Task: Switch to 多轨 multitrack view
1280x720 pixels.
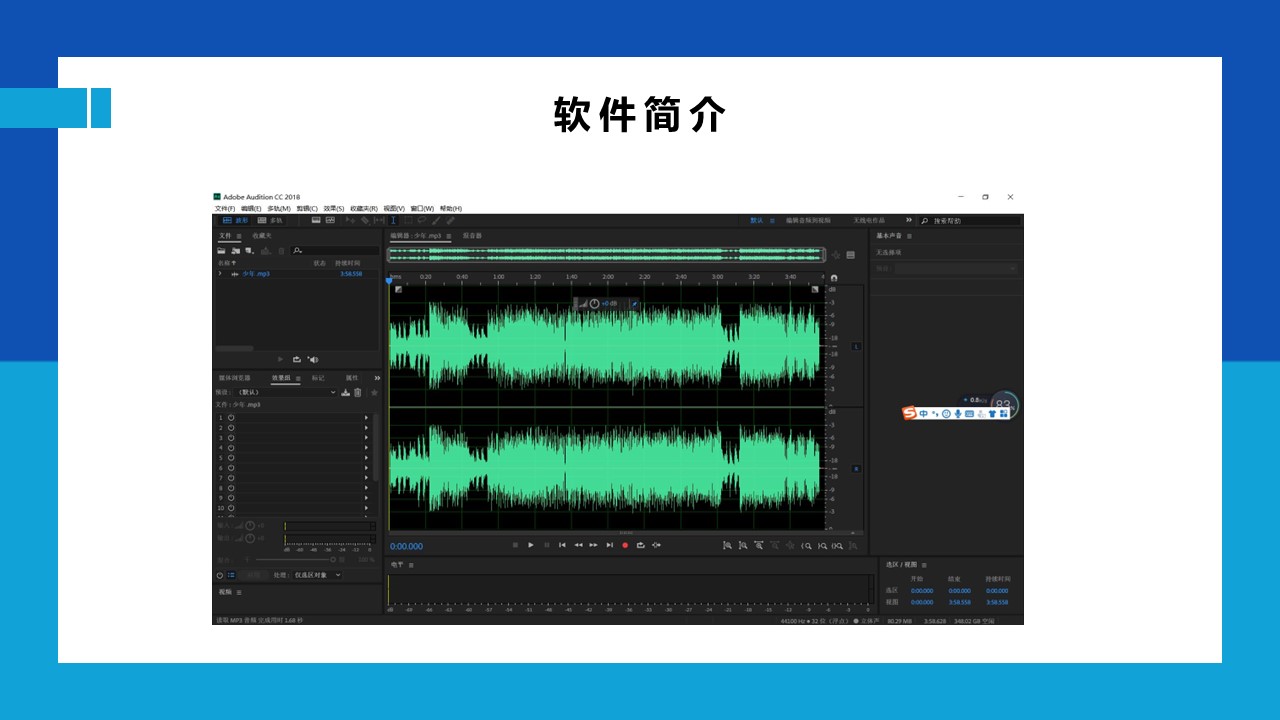Action: [x=270, y=220]
